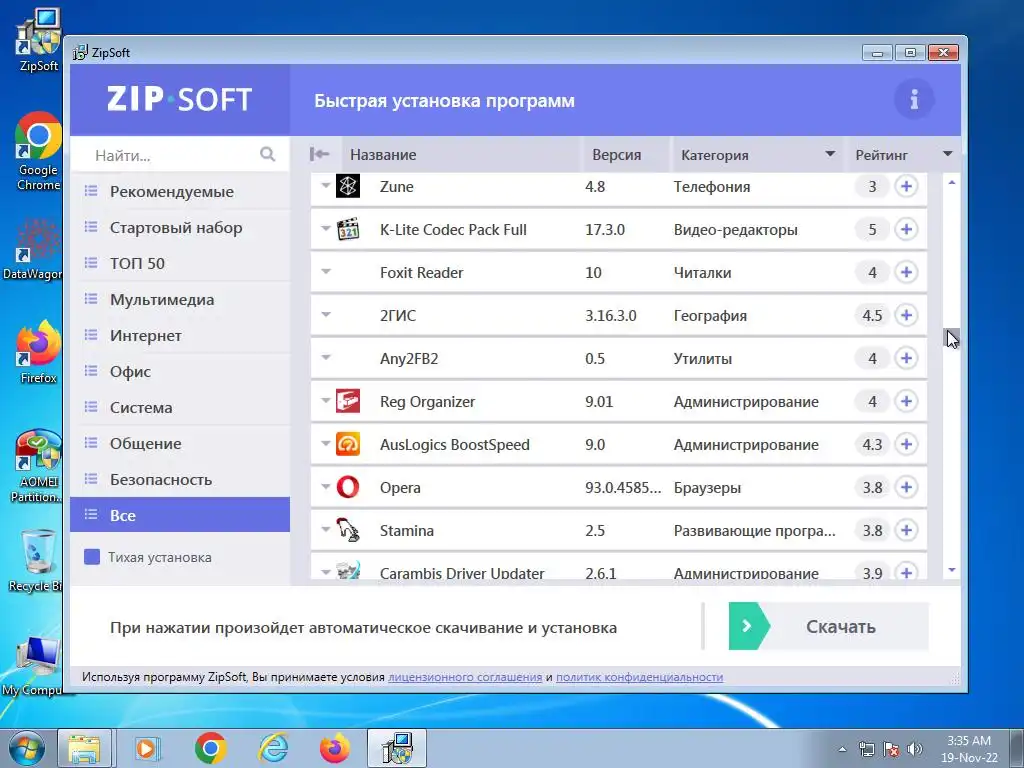
Task: Expand details for Opera row
Action: click(x=326, y=487)
